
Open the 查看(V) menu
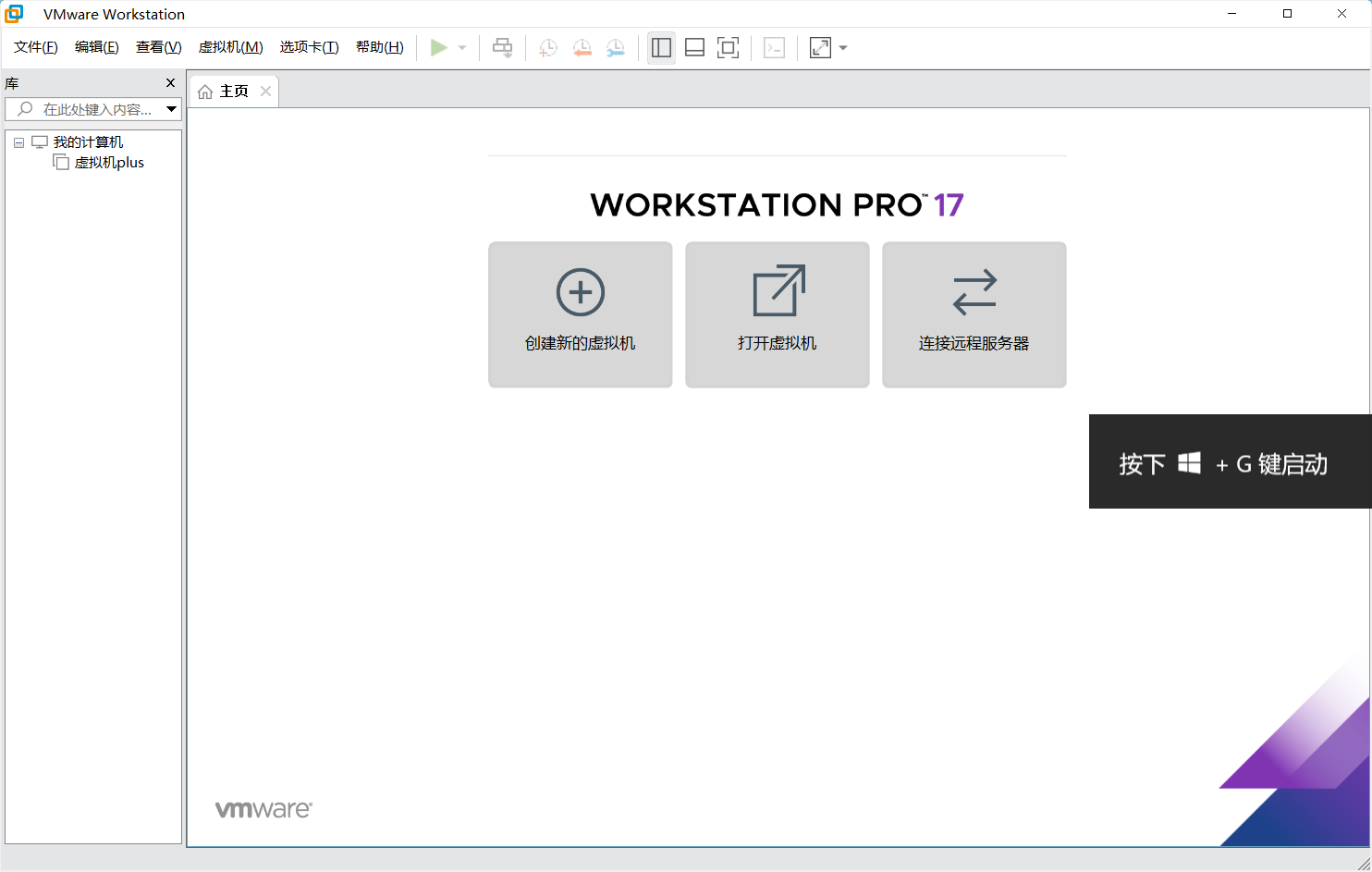click(159, 47)
